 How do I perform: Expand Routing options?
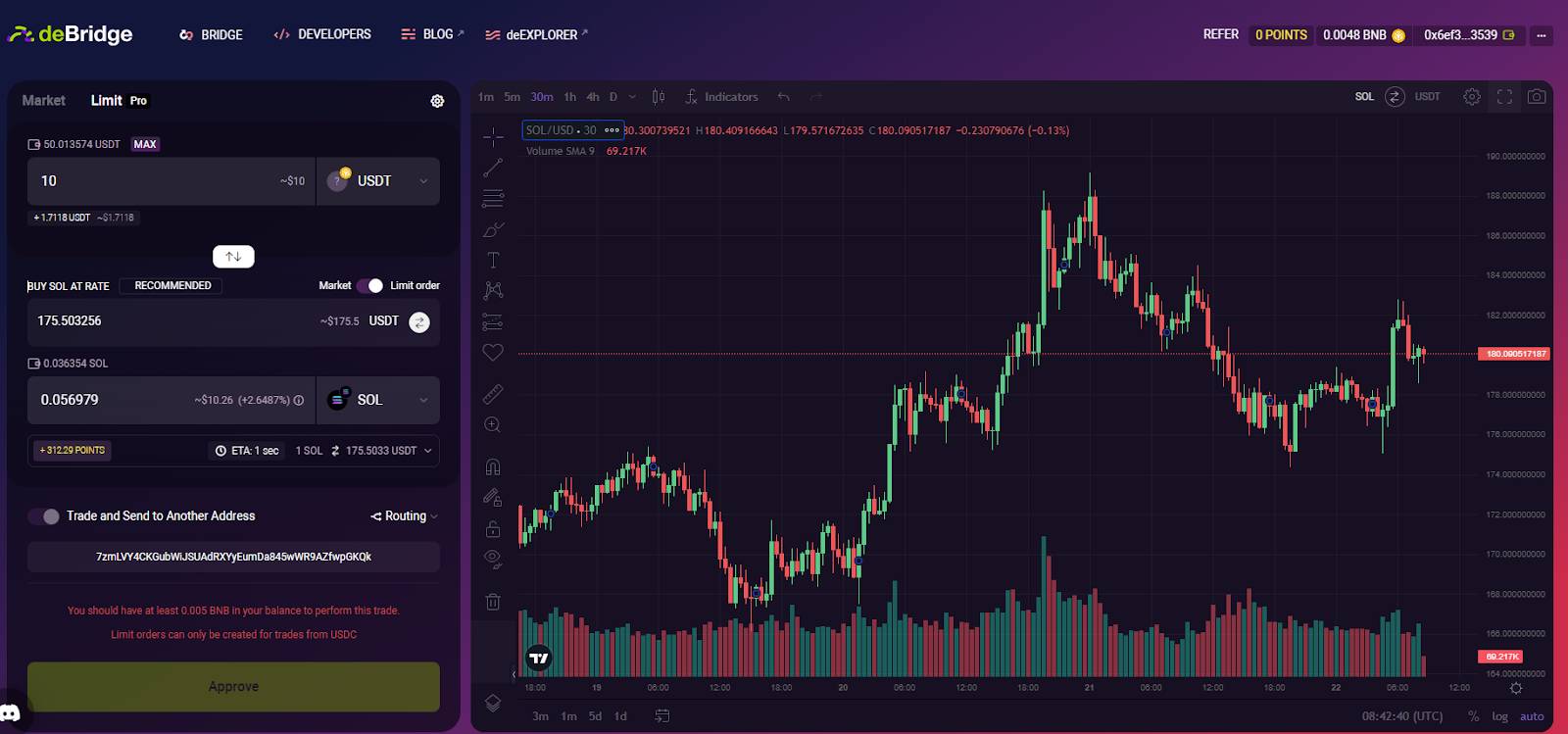[x=404, y=516]
